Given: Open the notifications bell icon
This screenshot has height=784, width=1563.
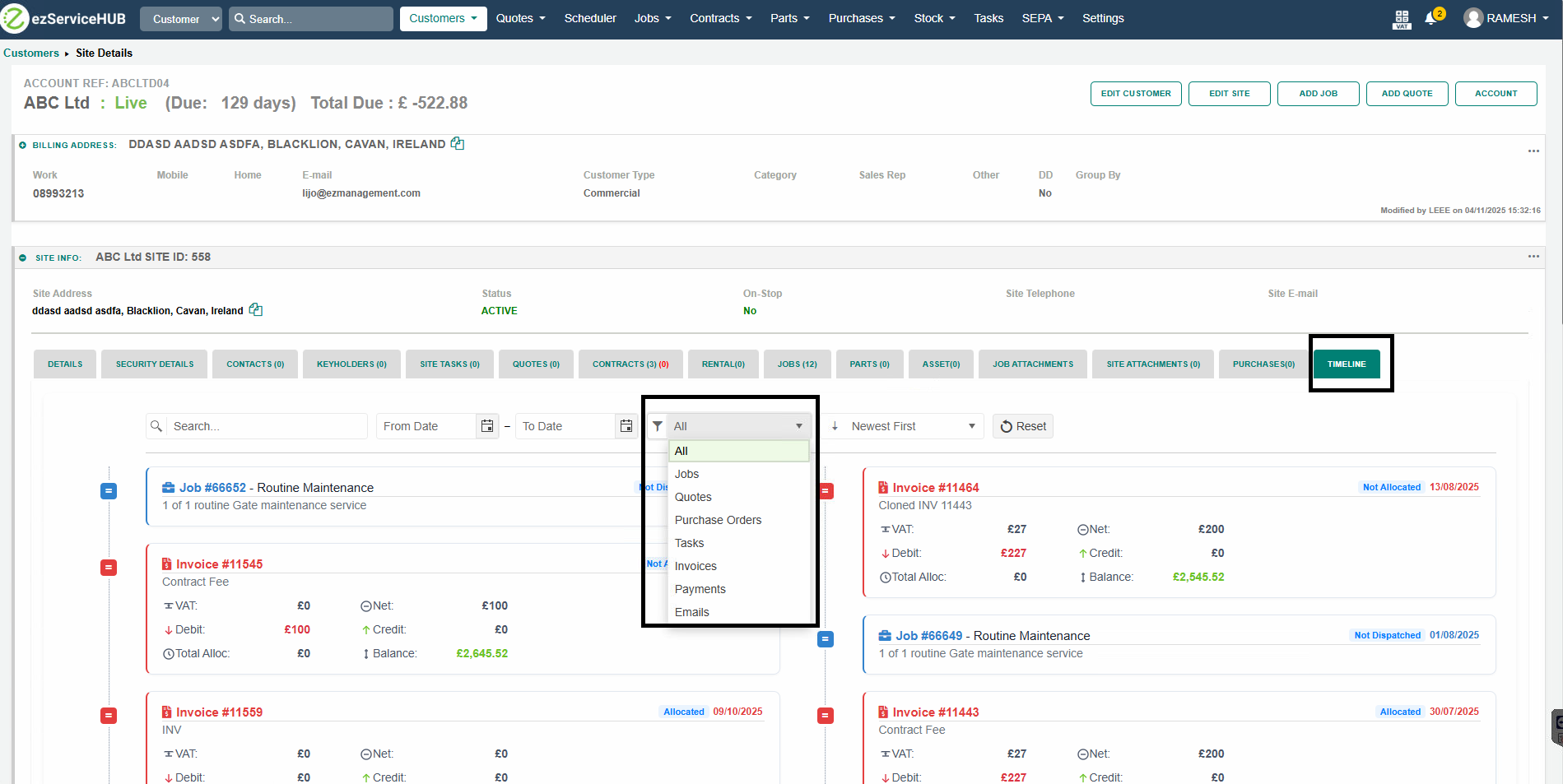Looking at the screenshot, I should tap(1430, 19).
